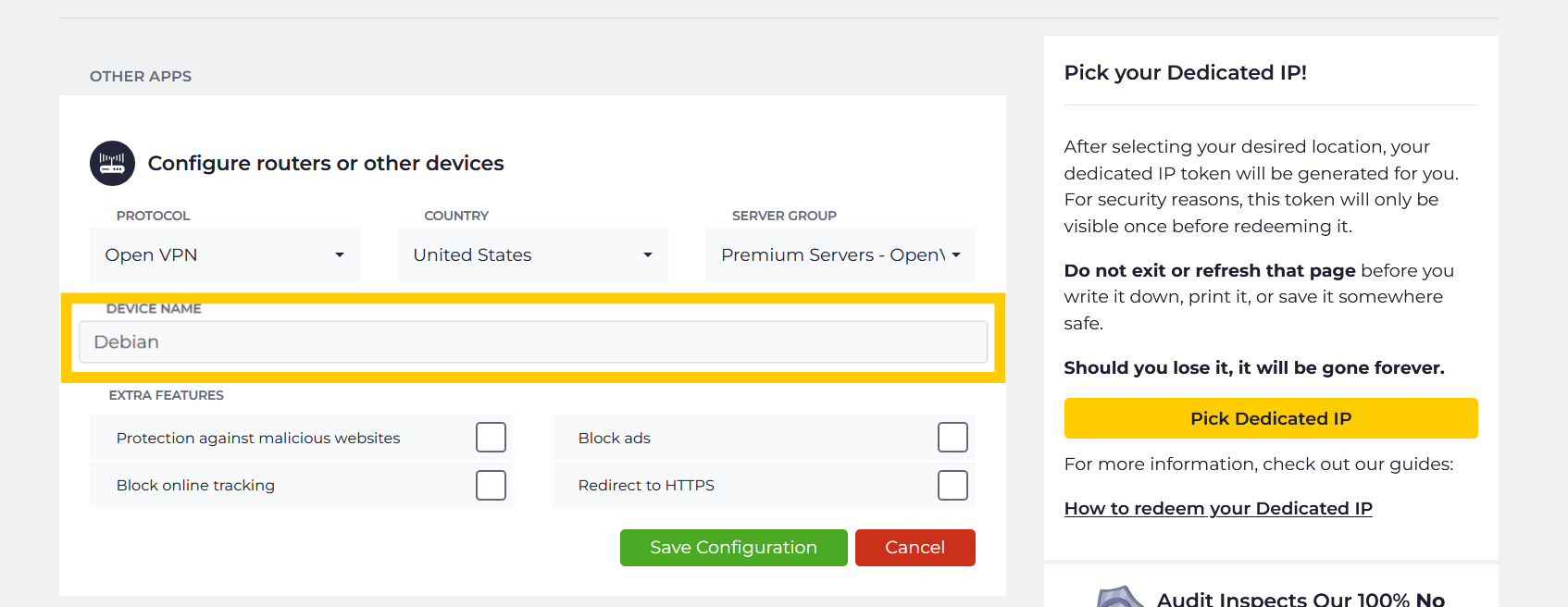Open the Server Group dropdown

coord(840,255)
